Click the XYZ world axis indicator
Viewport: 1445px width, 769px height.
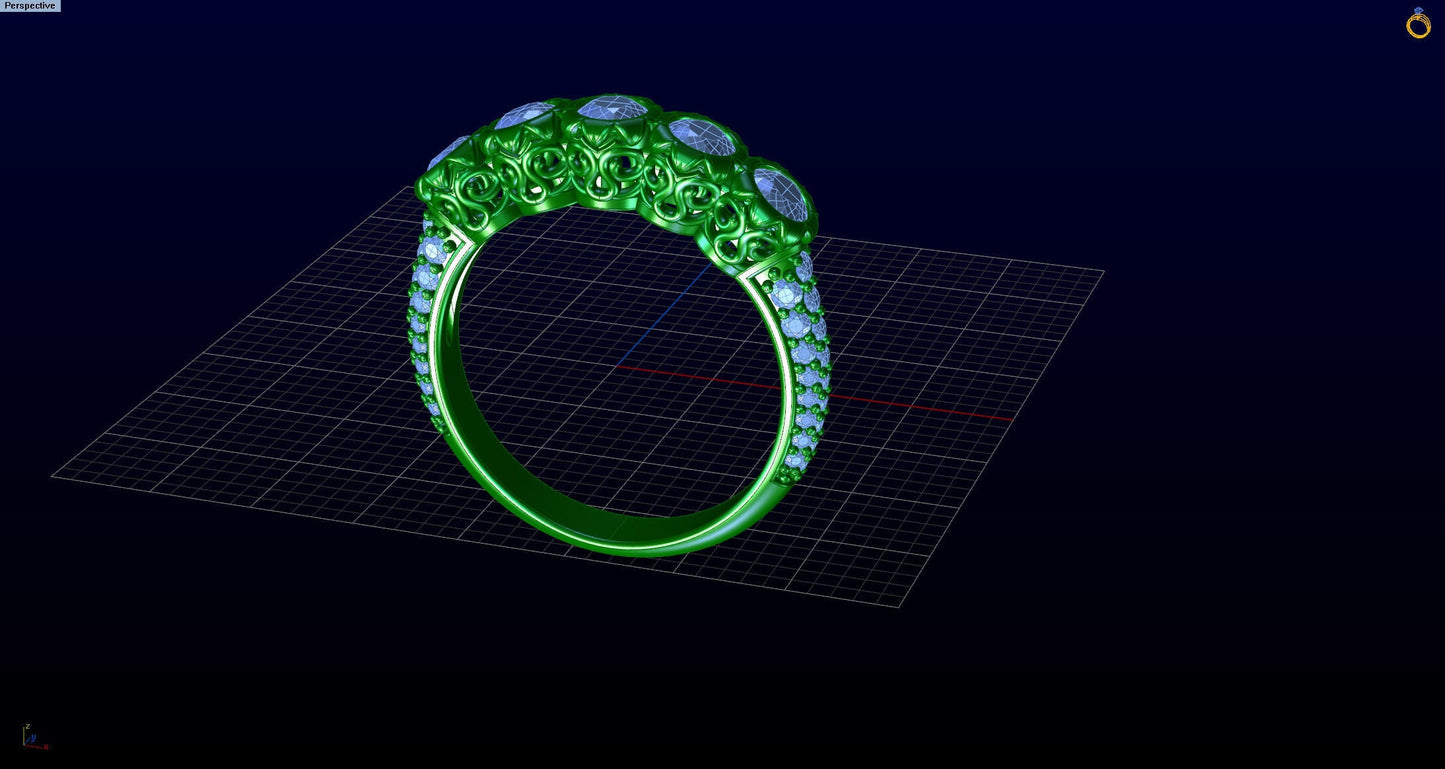click(x=34, y=738)
